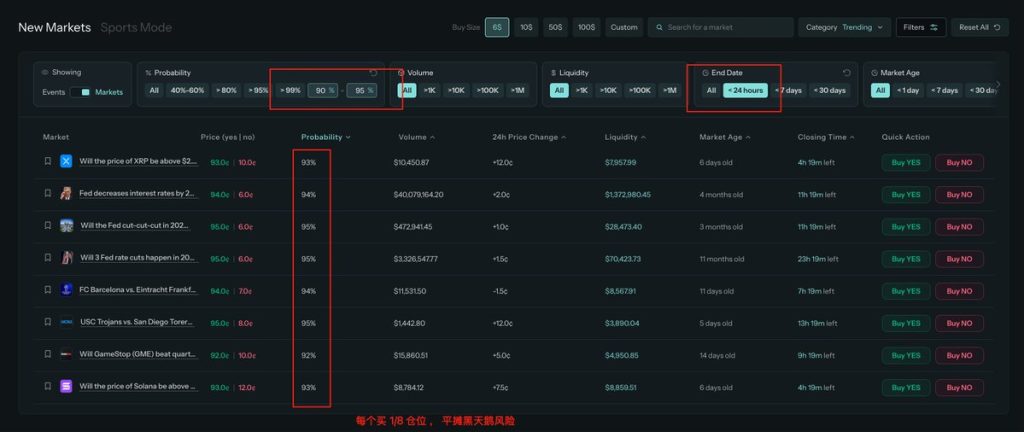Image resolution: width=1024 pixels, height=432 pixels.
Task: Open the Category Trending dropdown
Action: (x=845, y=27)
